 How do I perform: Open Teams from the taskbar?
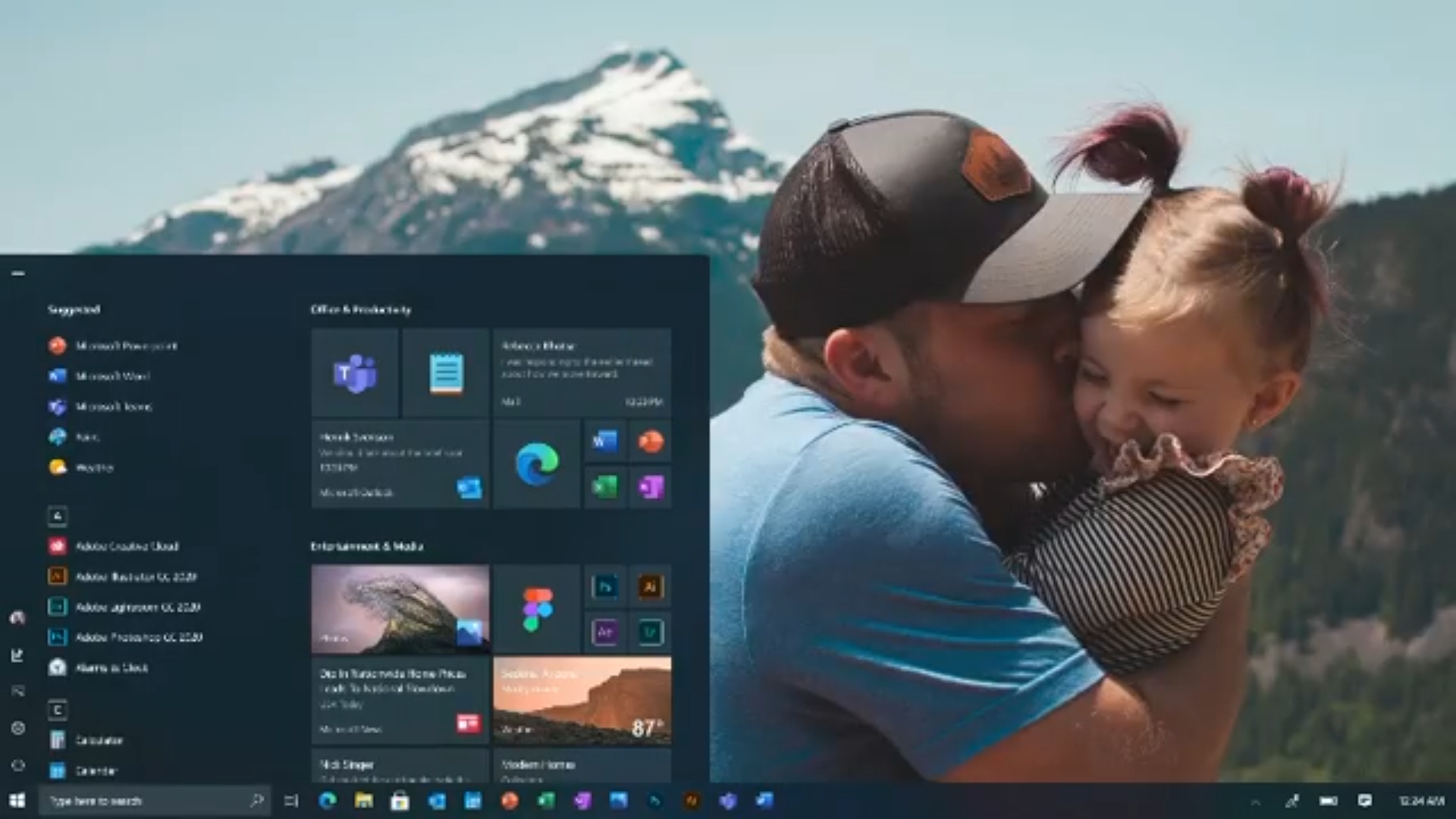click(728, 801)
